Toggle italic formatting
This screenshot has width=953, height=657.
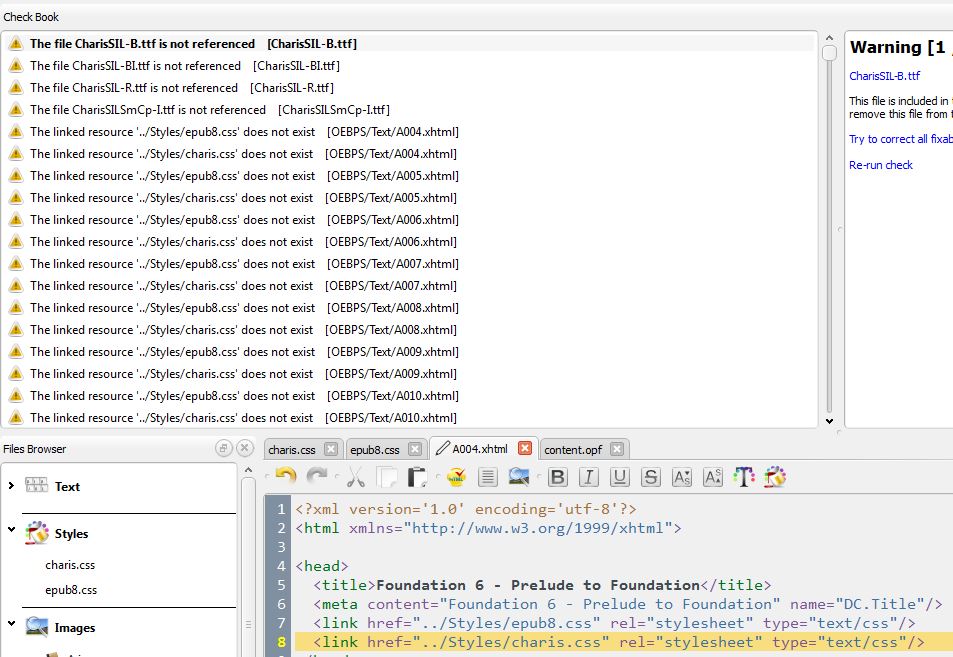pos(589,477)
